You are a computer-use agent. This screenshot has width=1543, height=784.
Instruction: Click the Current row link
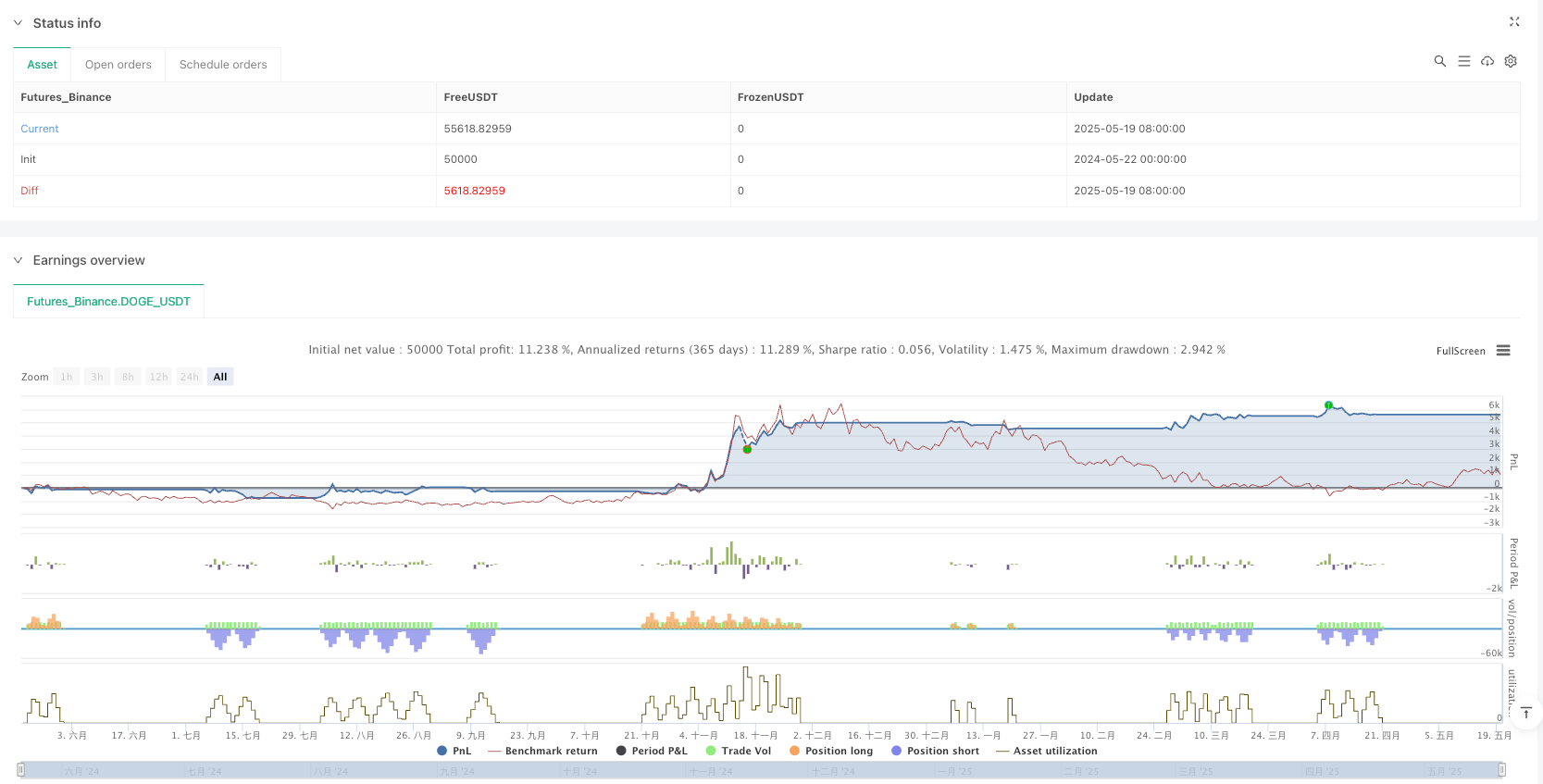[x=40, y=129]
